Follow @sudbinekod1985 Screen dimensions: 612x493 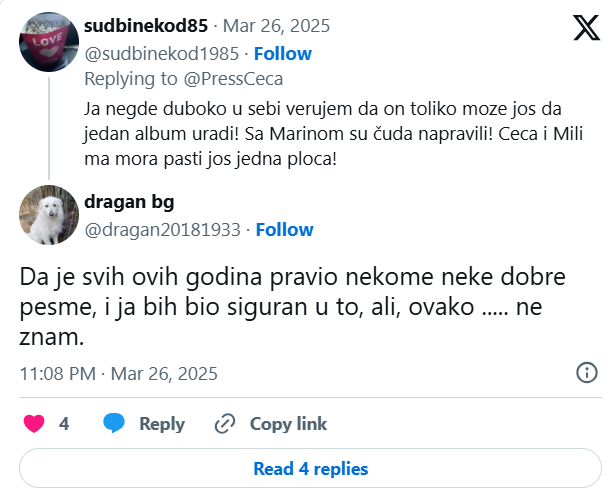(x=283, y=53)
